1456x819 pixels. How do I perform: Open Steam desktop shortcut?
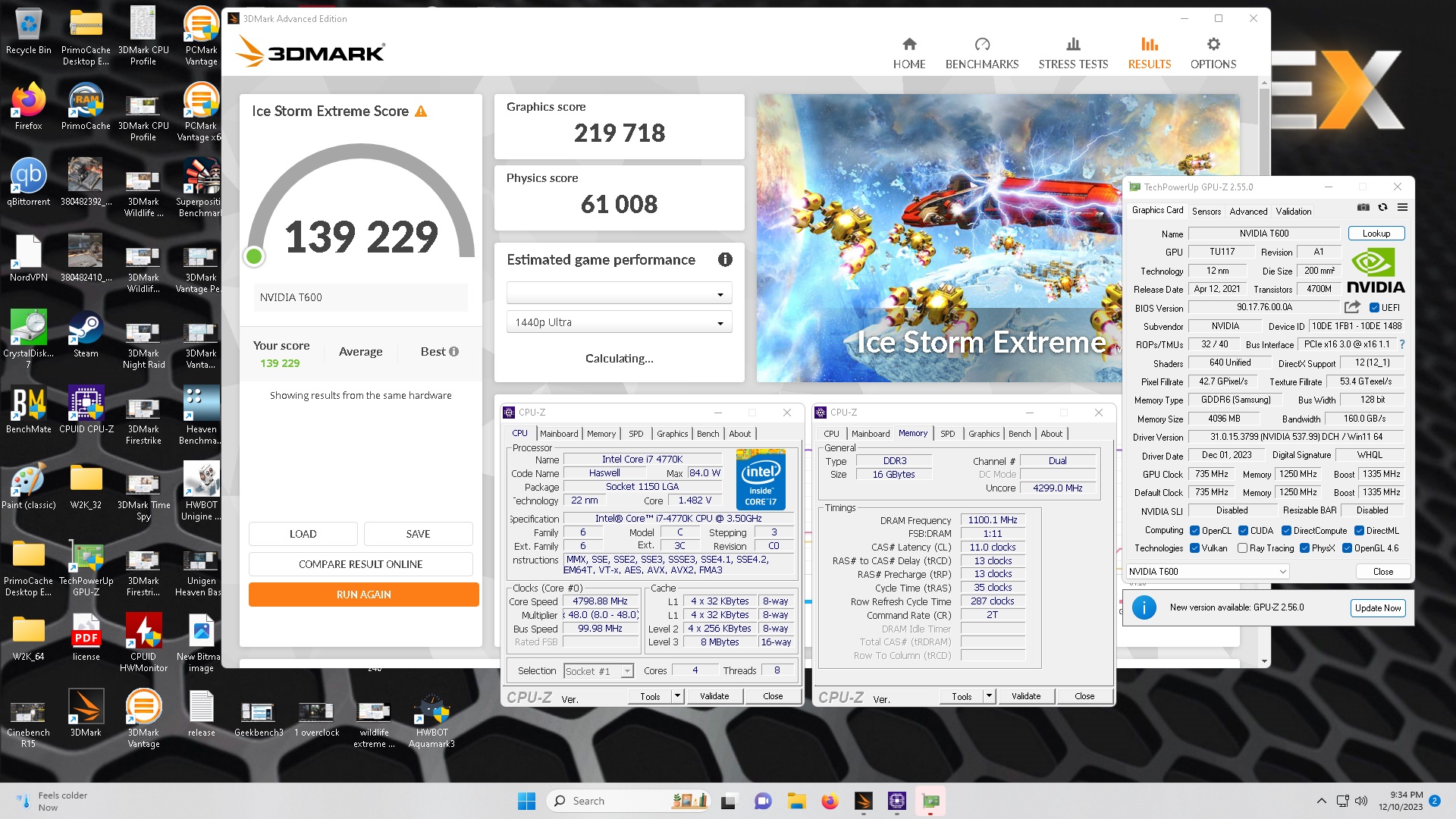[86, 334]
